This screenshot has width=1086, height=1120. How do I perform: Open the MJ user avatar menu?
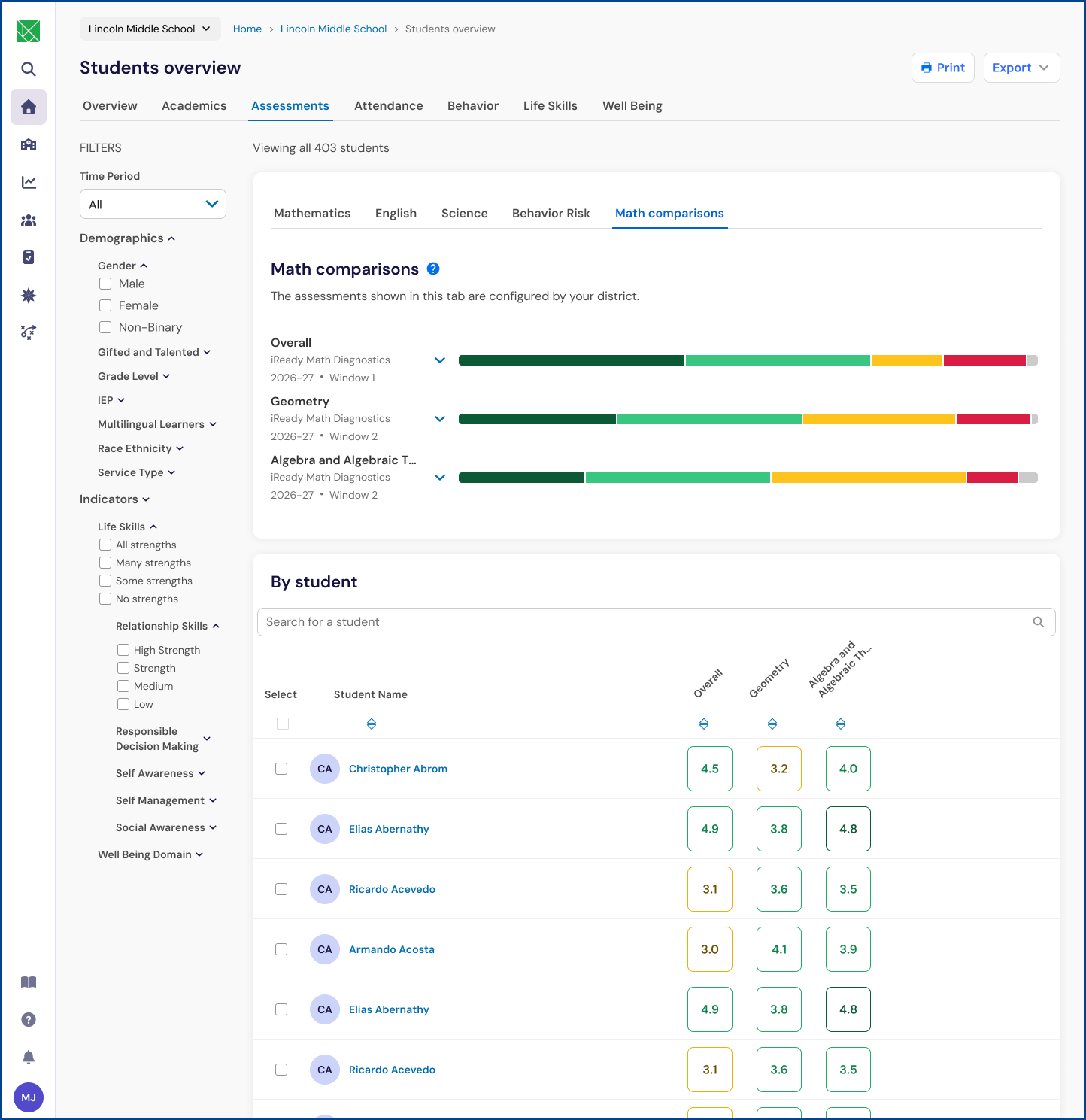pyautogui.click(x=29, y=1097)
